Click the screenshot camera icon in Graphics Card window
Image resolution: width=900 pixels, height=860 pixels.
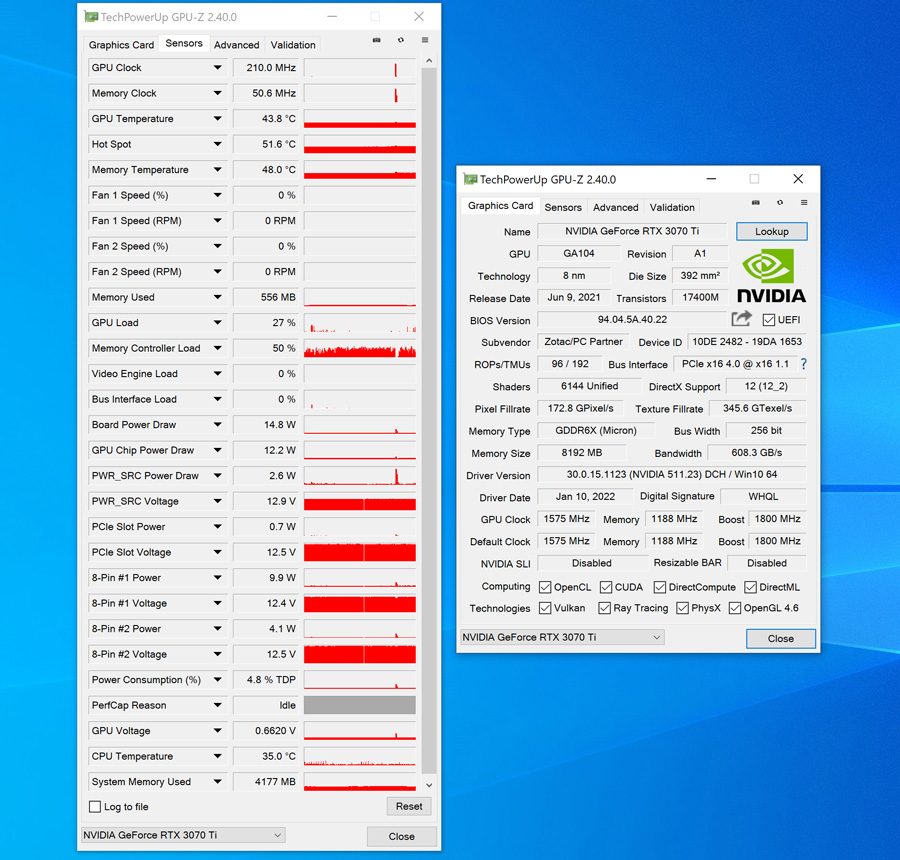pos(755,203)
